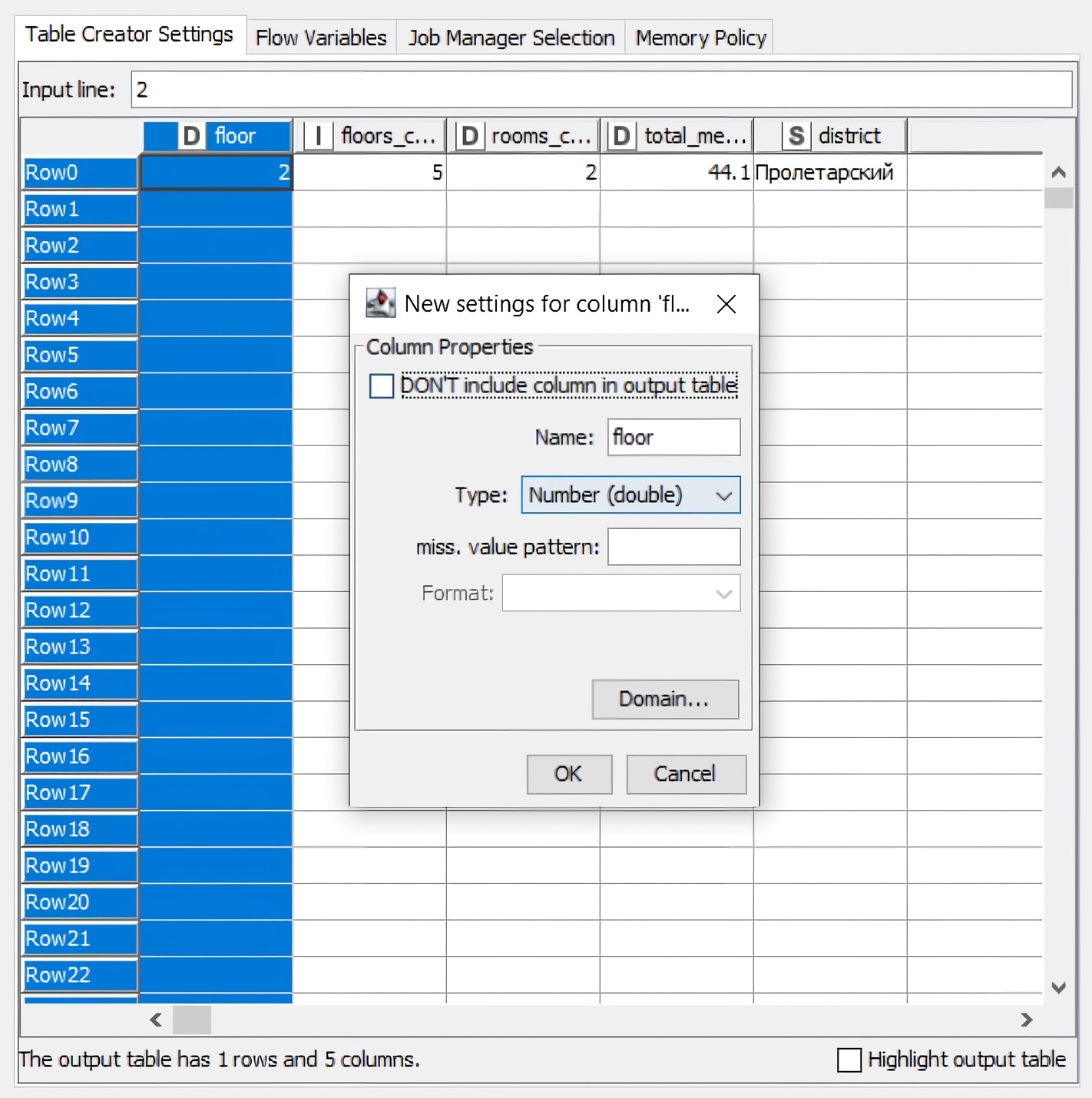Click the scroll up arrow of table
1092x1098 pixels.
coord(1058,173)
